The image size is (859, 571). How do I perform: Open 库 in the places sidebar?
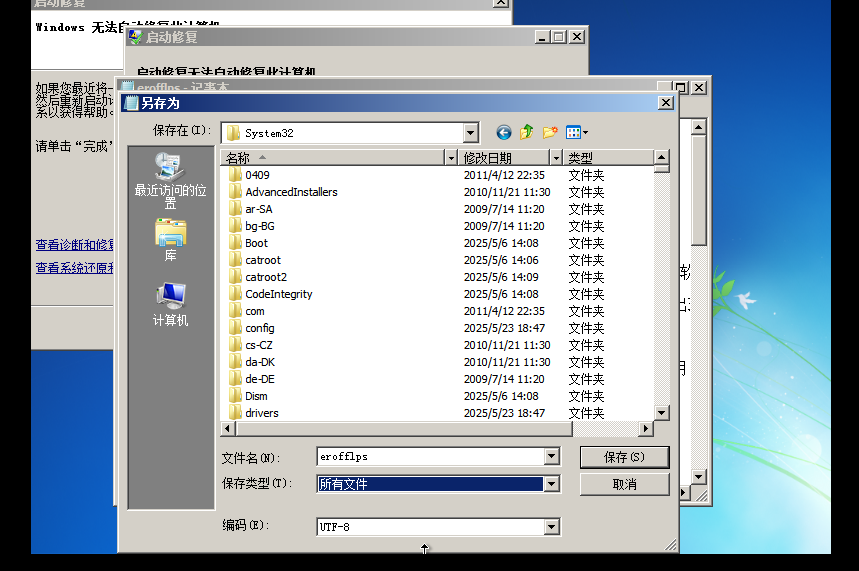tap(170, 240)
